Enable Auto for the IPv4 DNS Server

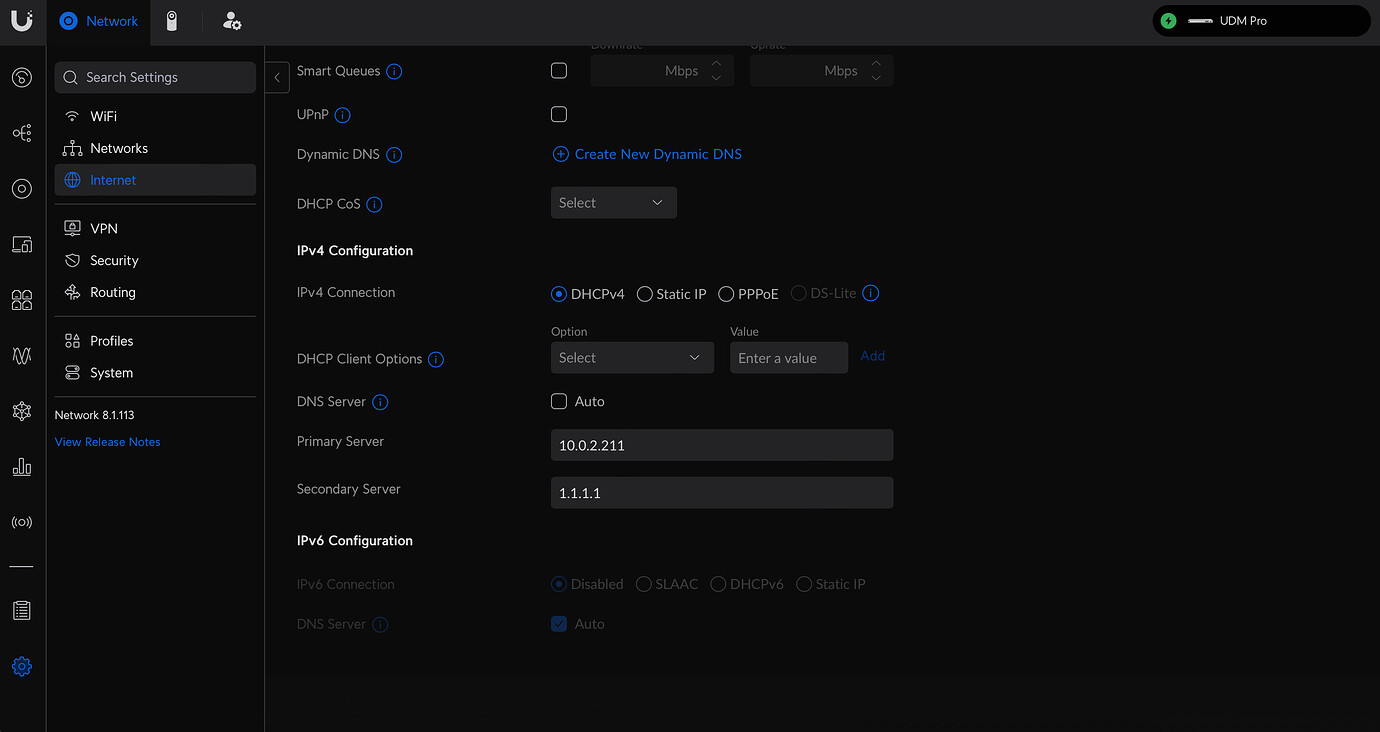(558, 401)
